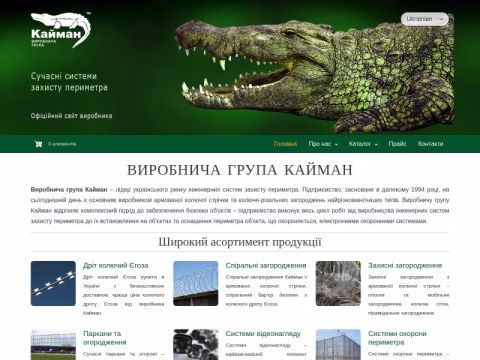Click the Кайман crocodile logo
Viewport: 480px width, 360px height.
[x=61, y=30]
